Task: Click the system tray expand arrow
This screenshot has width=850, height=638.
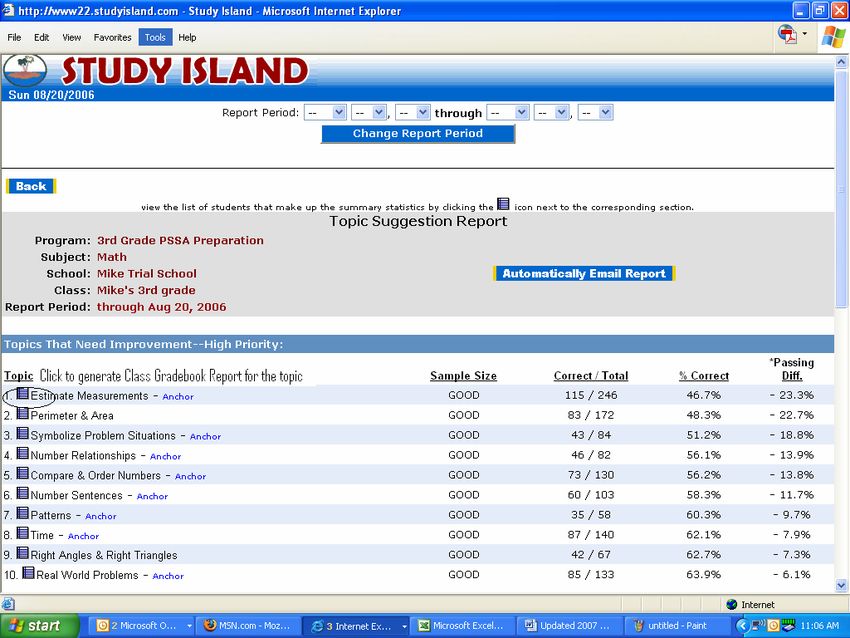Action: 742,626
